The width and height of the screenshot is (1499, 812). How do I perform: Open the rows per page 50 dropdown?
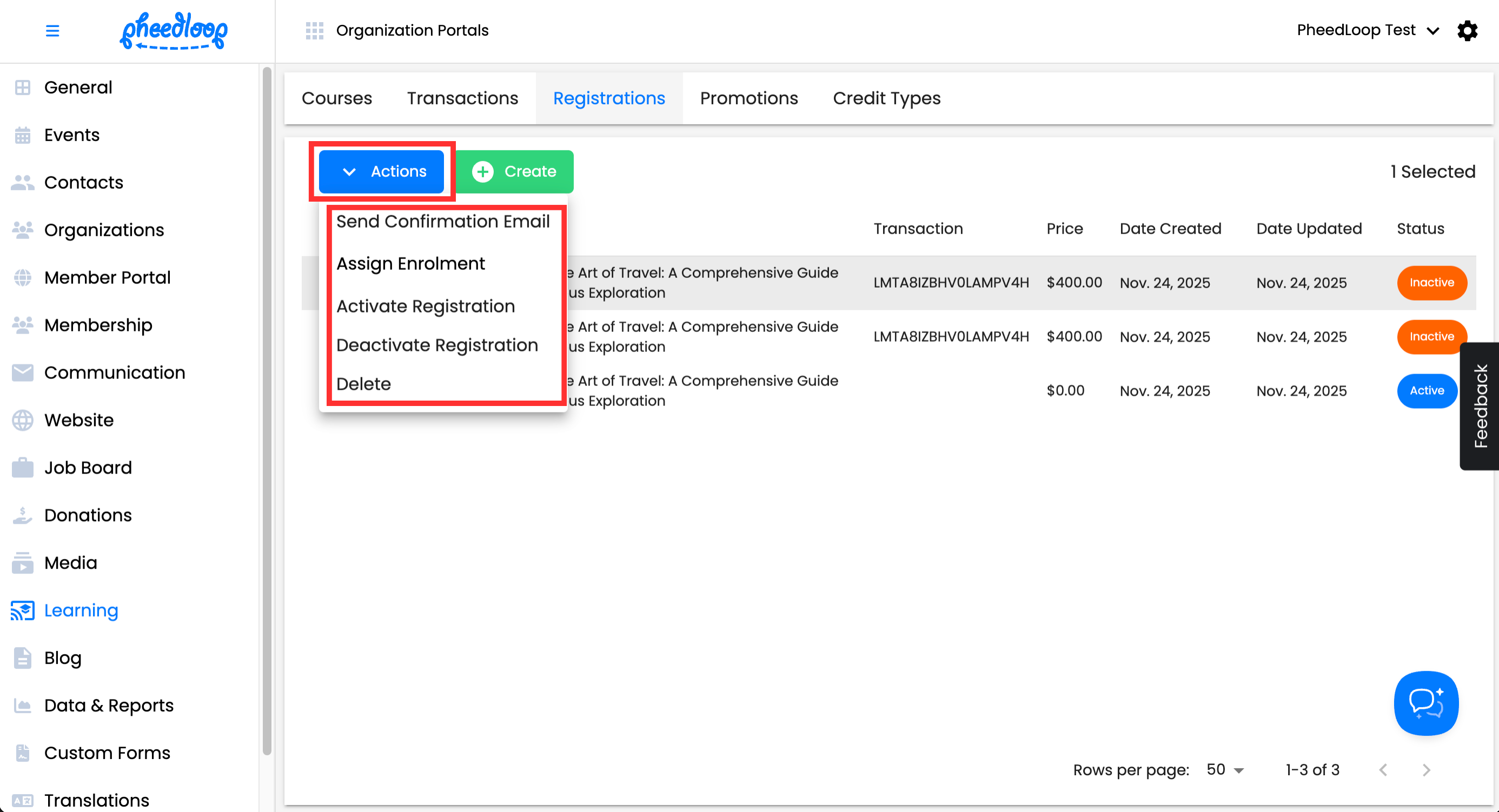pyautogui.click(x=1224, y=769)
